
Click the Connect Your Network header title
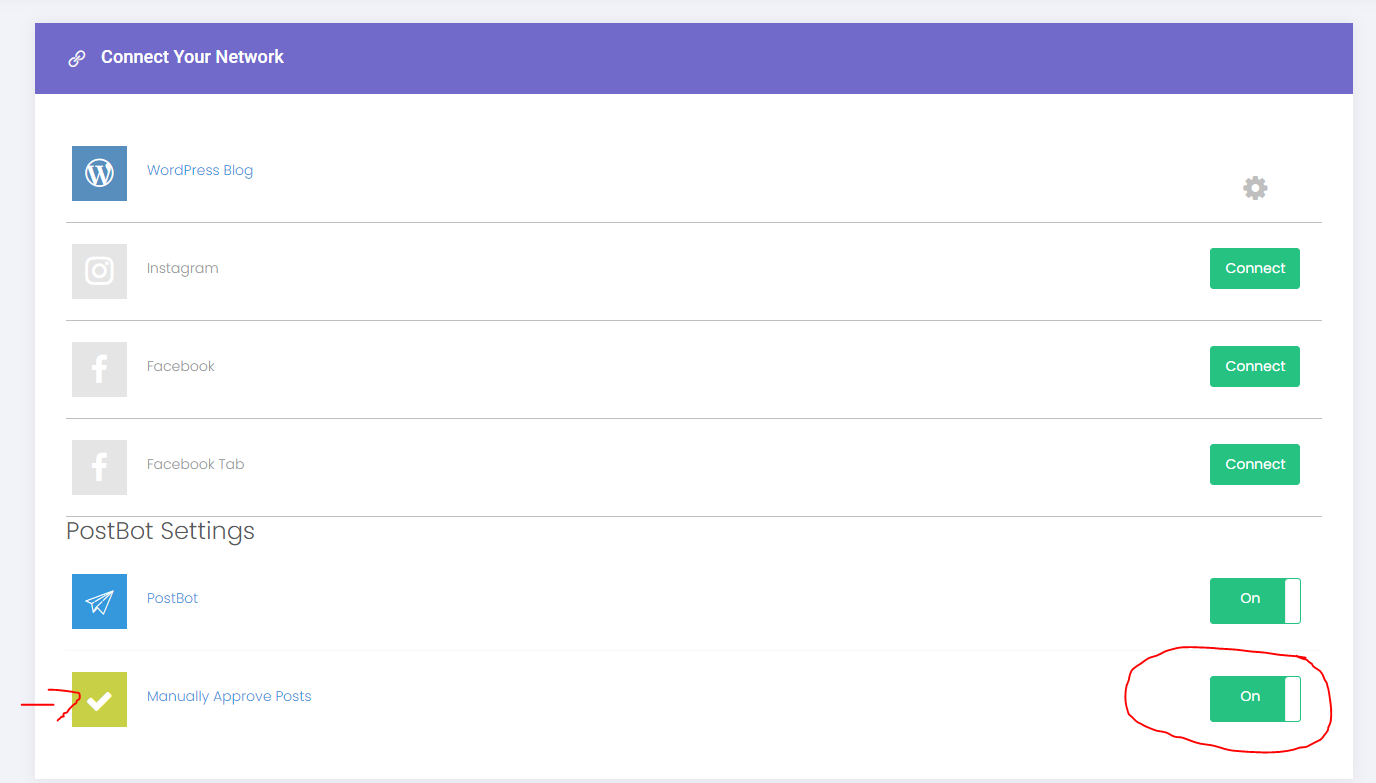point(192,57)
